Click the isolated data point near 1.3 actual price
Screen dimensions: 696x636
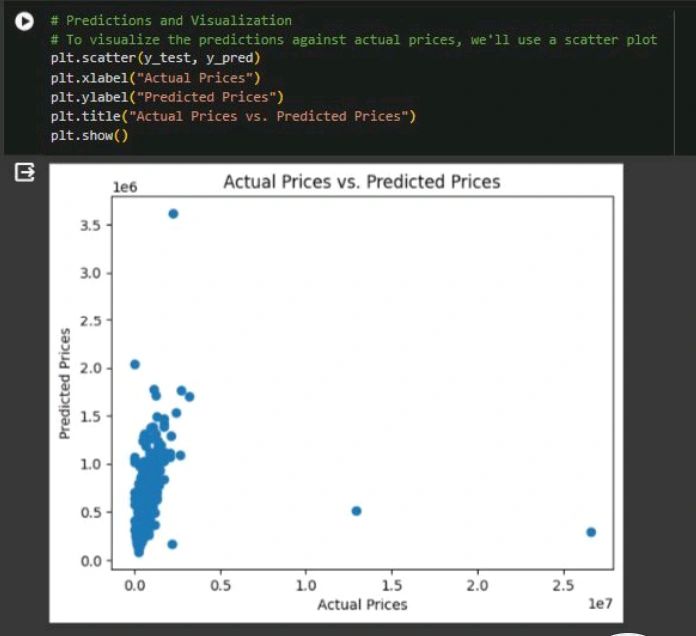pyautogui.click(x=356, y=511)
